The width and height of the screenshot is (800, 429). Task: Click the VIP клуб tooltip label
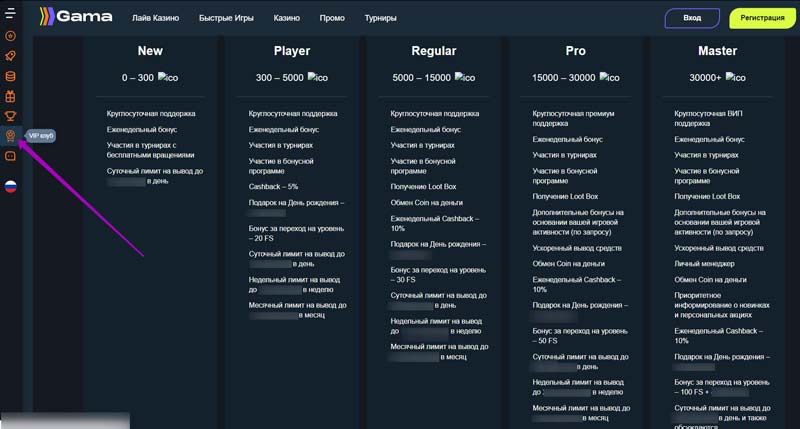[x=41, y=135]
